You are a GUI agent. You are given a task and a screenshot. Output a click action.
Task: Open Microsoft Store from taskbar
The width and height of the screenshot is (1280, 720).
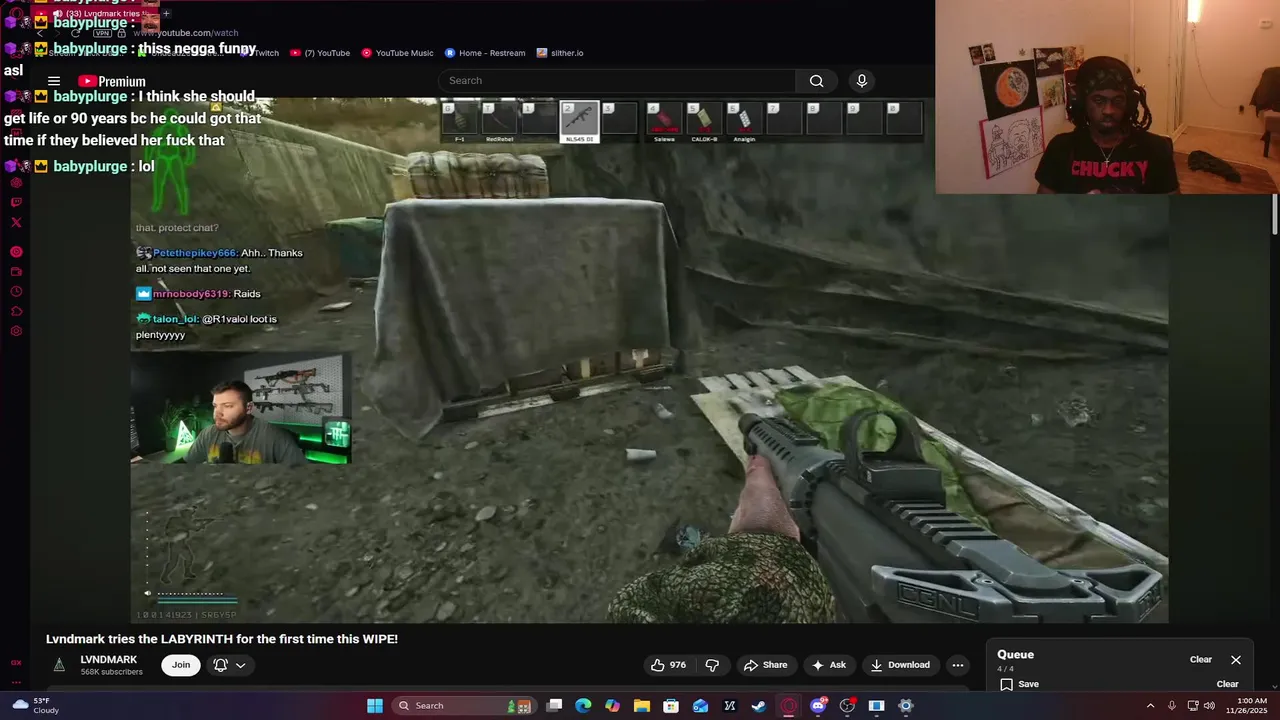671,706
